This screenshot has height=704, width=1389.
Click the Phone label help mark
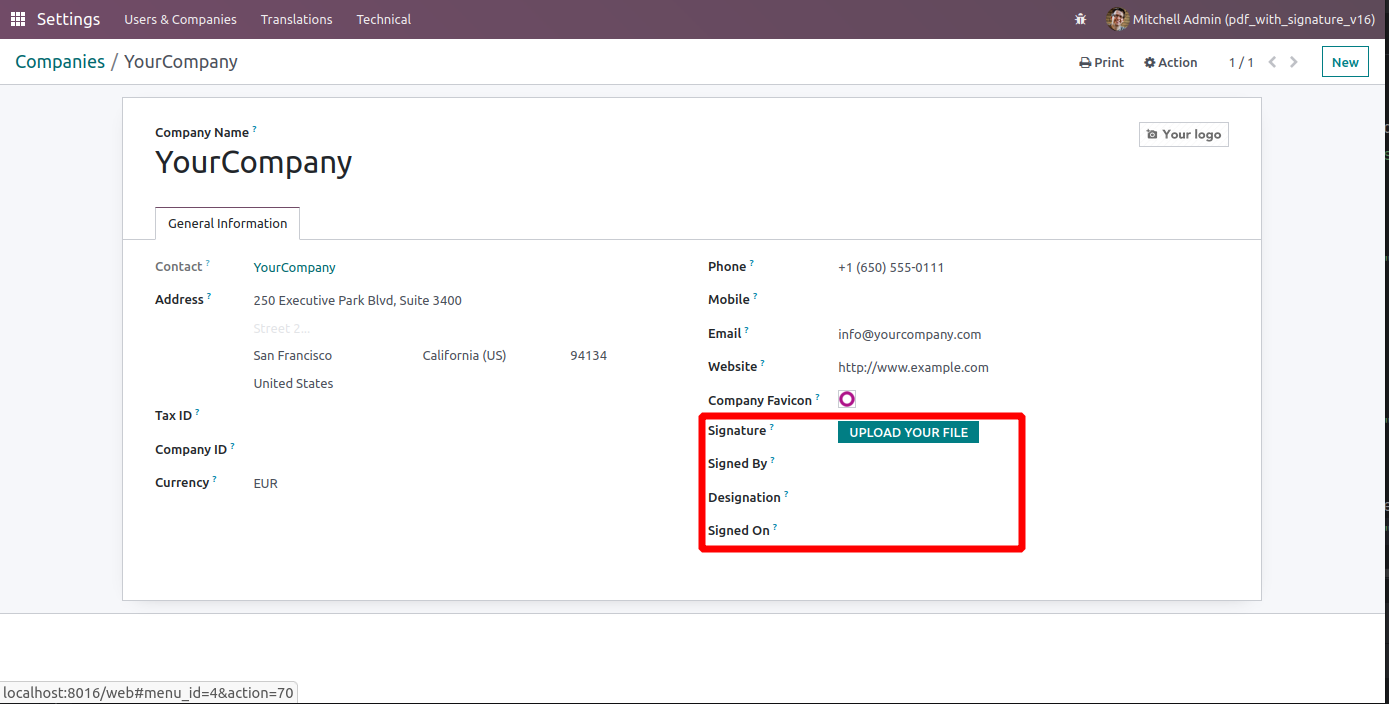point(752,263)
